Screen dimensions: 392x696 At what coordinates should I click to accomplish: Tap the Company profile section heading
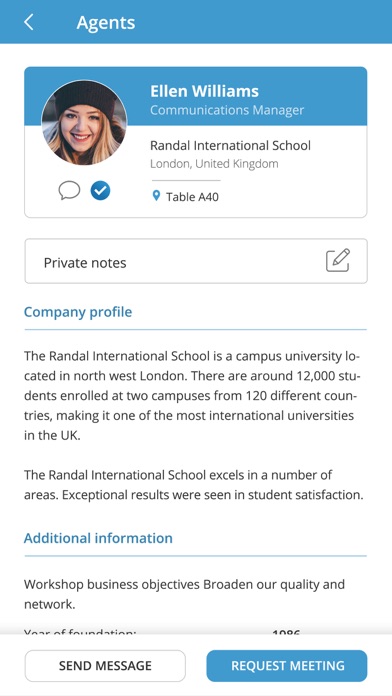point(78,312)
